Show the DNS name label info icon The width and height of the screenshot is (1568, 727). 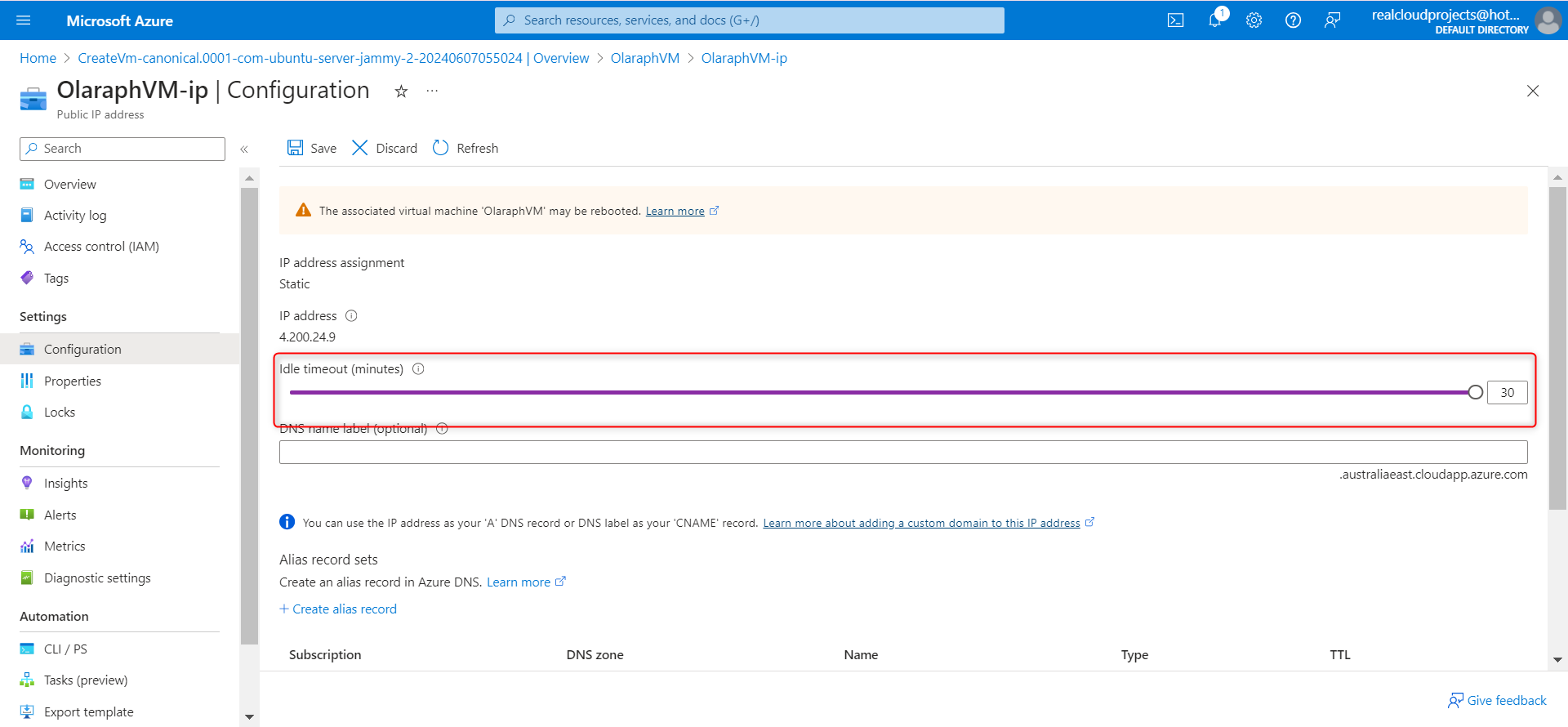pos(442,429)
